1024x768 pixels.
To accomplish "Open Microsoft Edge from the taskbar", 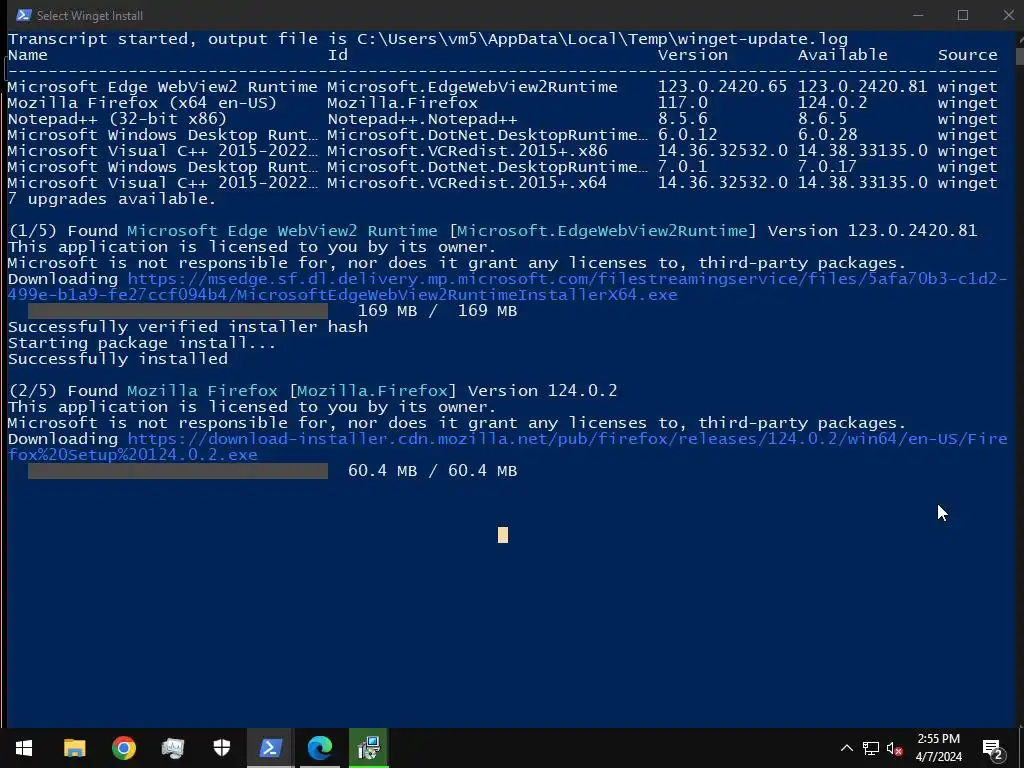I will [320, 748].
